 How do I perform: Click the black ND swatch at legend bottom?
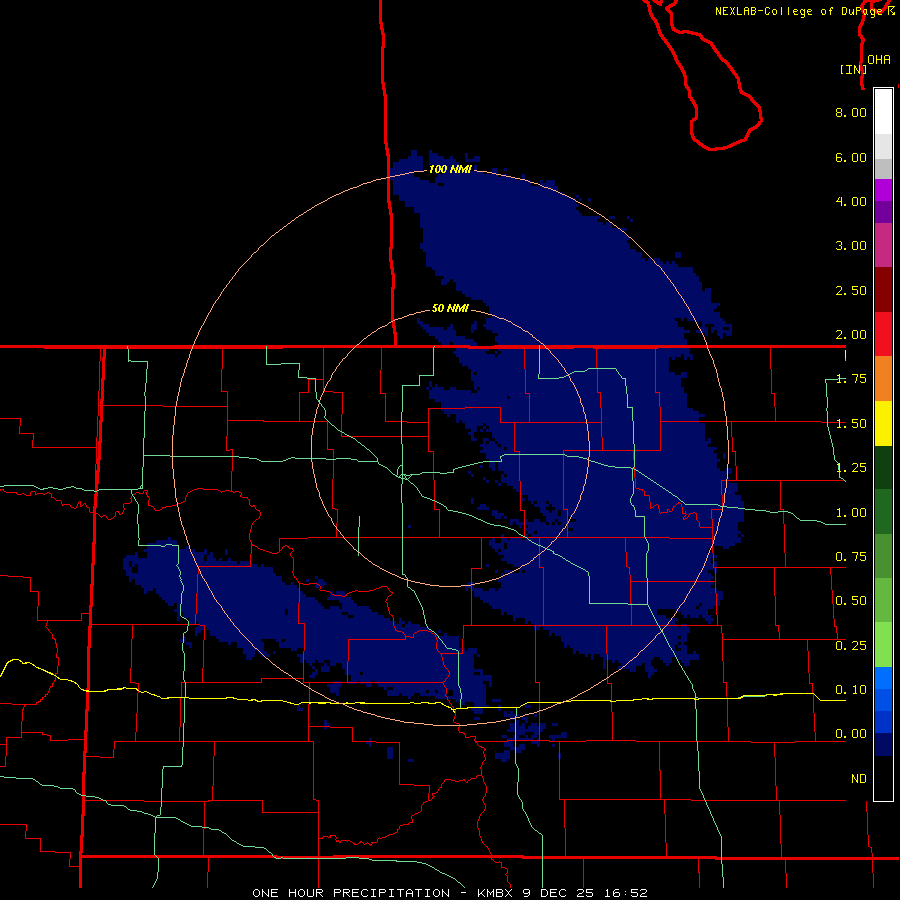pyautogui.click(x=883, y=778)
